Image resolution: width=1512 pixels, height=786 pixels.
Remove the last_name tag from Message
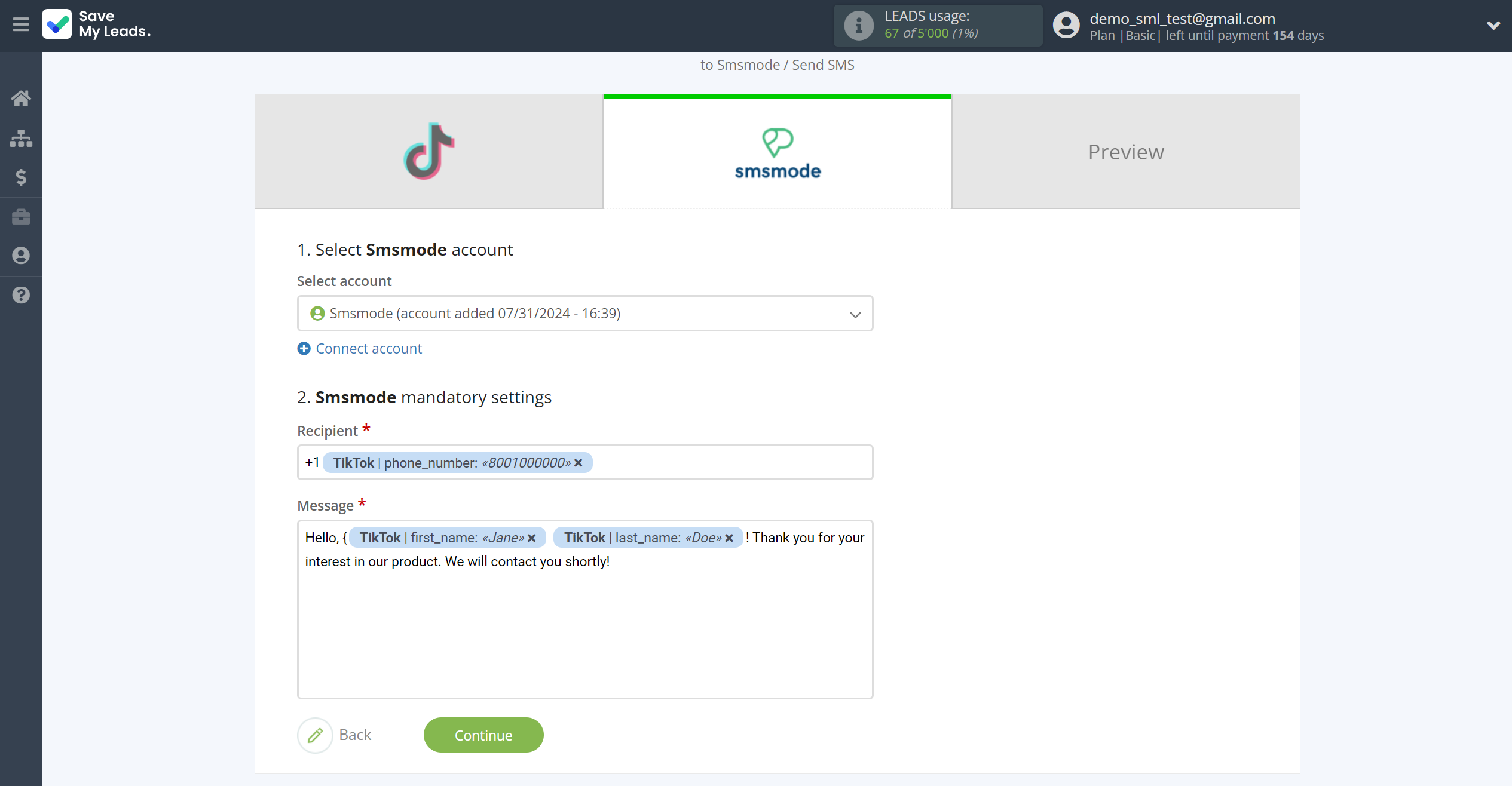point(729,538)
